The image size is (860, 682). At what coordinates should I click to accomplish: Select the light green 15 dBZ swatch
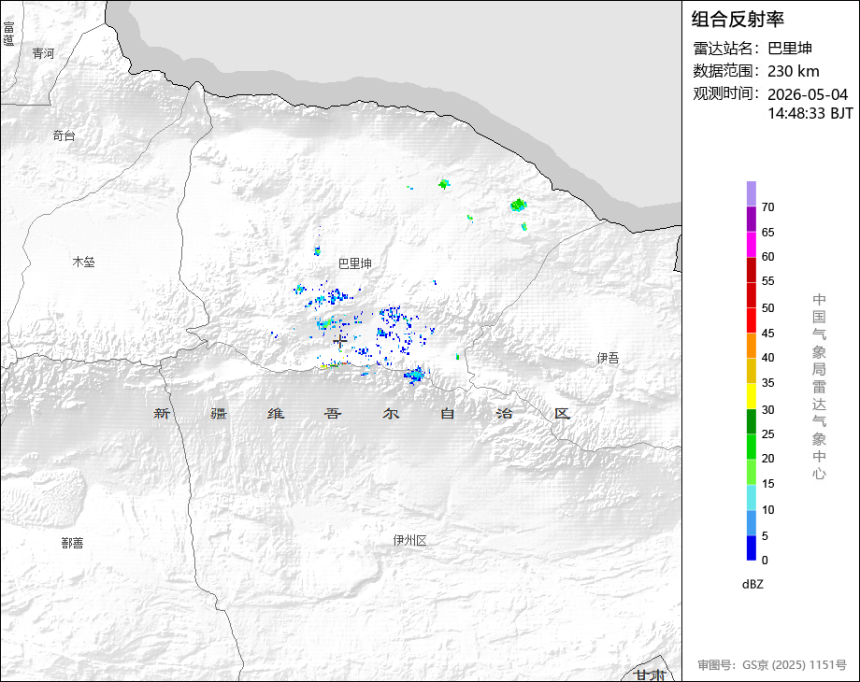751,471
